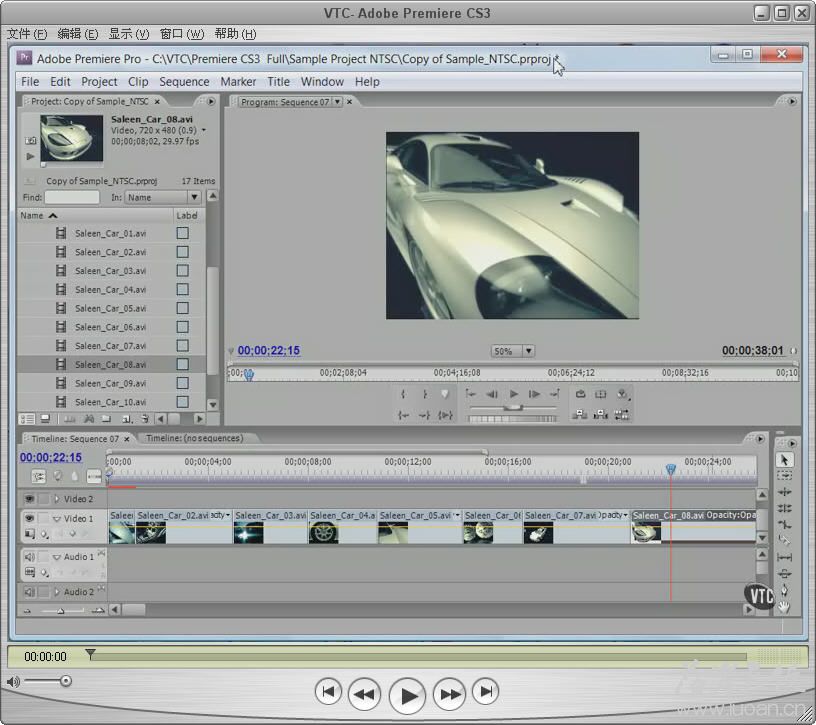
Task: Select the Selection arrow tool
Action: pyautogui.click(x=784, y=460)
